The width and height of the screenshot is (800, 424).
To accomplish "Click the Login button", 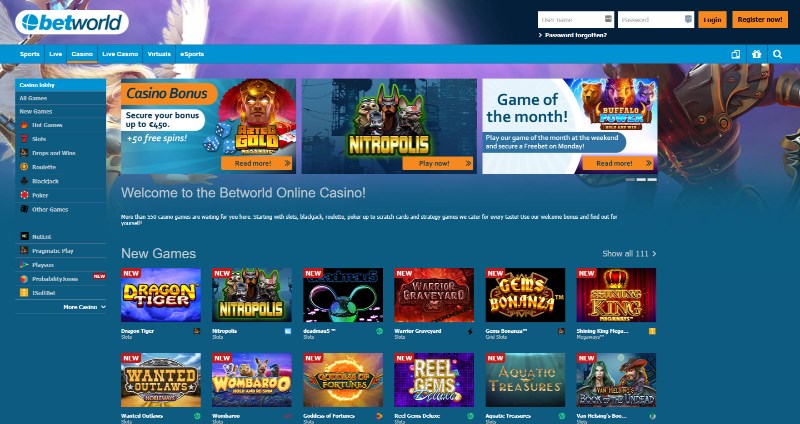I will pos(712,20).
